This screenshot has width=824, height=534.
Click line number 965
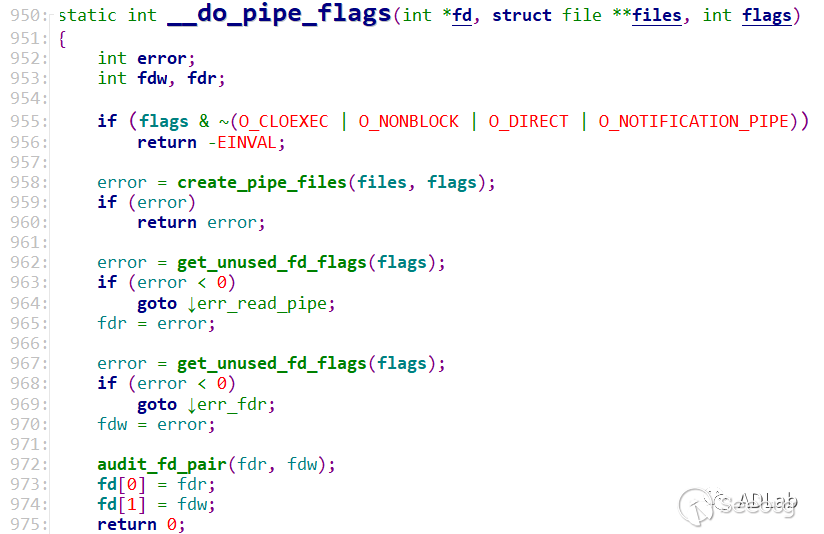point(28,323)
